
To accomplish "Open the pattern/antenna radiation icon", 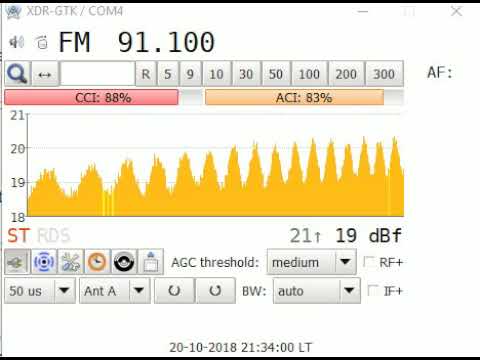I will 44,262.
